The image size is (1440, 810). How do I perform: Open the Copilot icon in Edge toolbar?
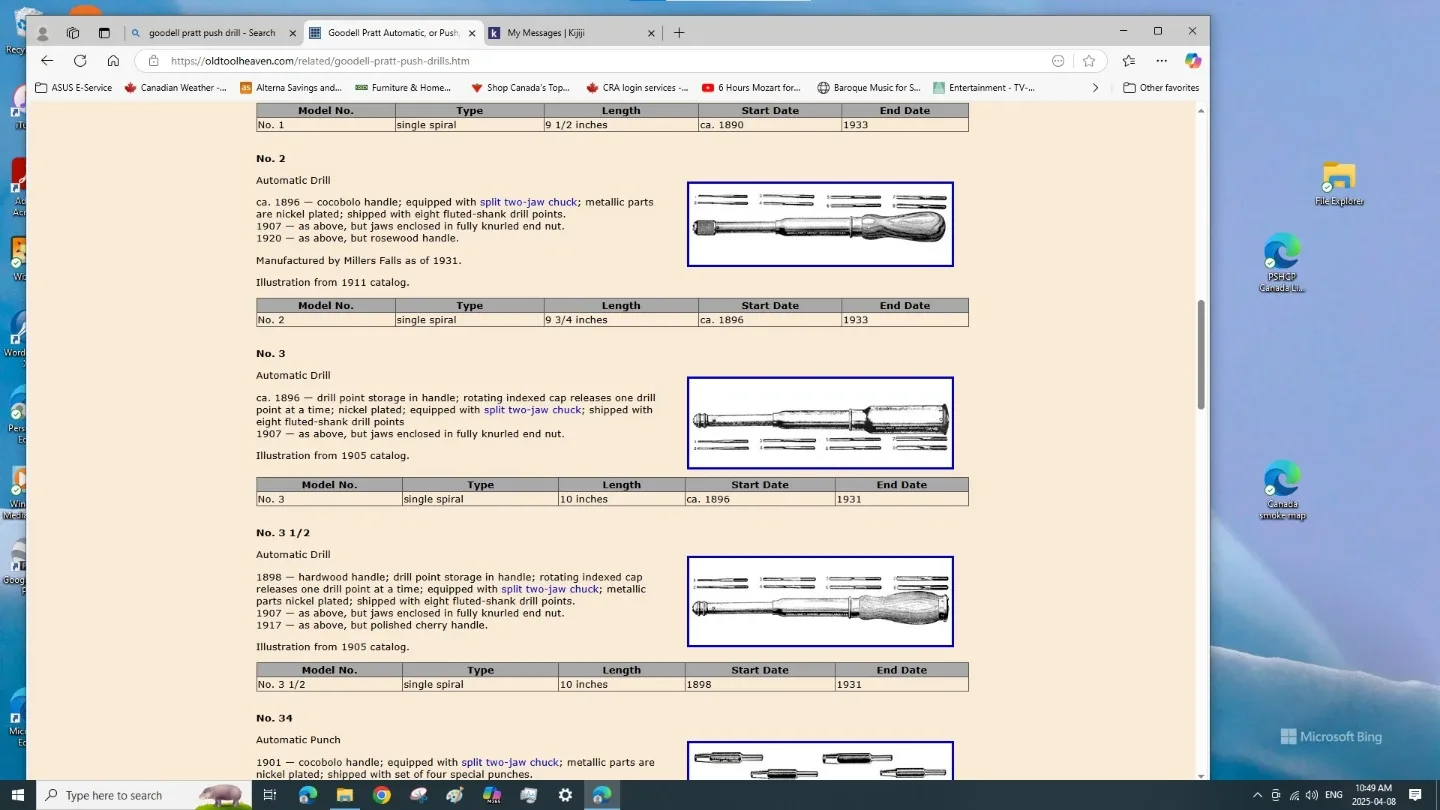[x=1193, y=61]
